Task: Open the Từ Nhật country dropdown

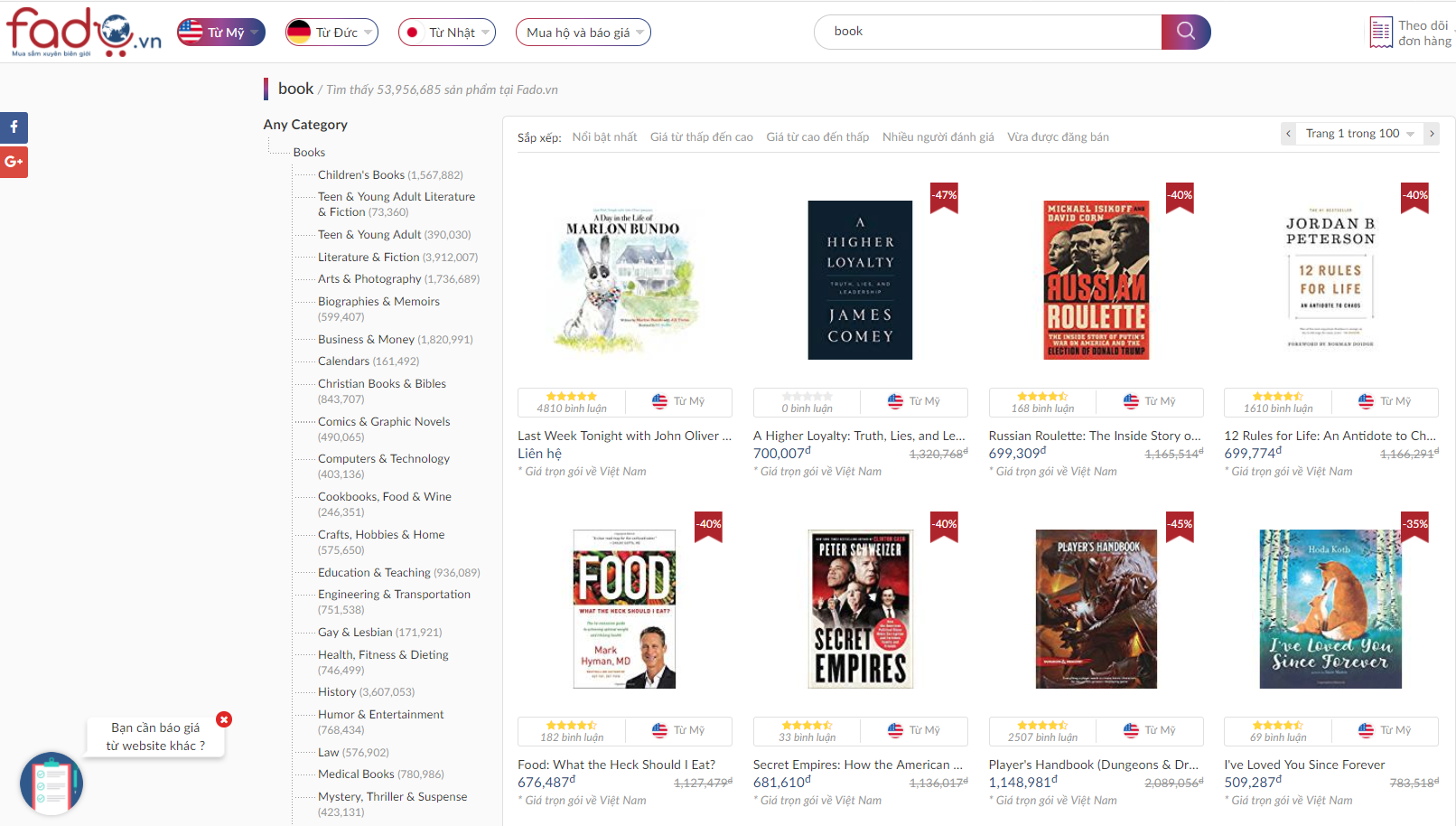Action: [447, 33]
